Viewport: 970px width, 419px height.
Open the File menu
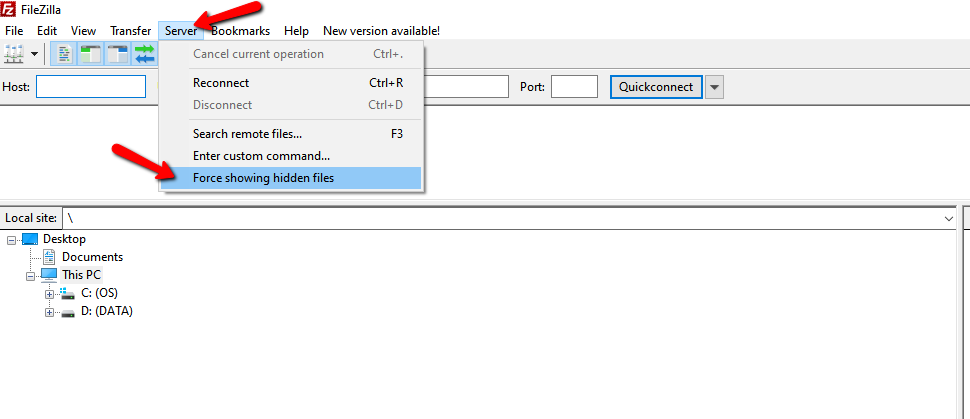point(14,30)
